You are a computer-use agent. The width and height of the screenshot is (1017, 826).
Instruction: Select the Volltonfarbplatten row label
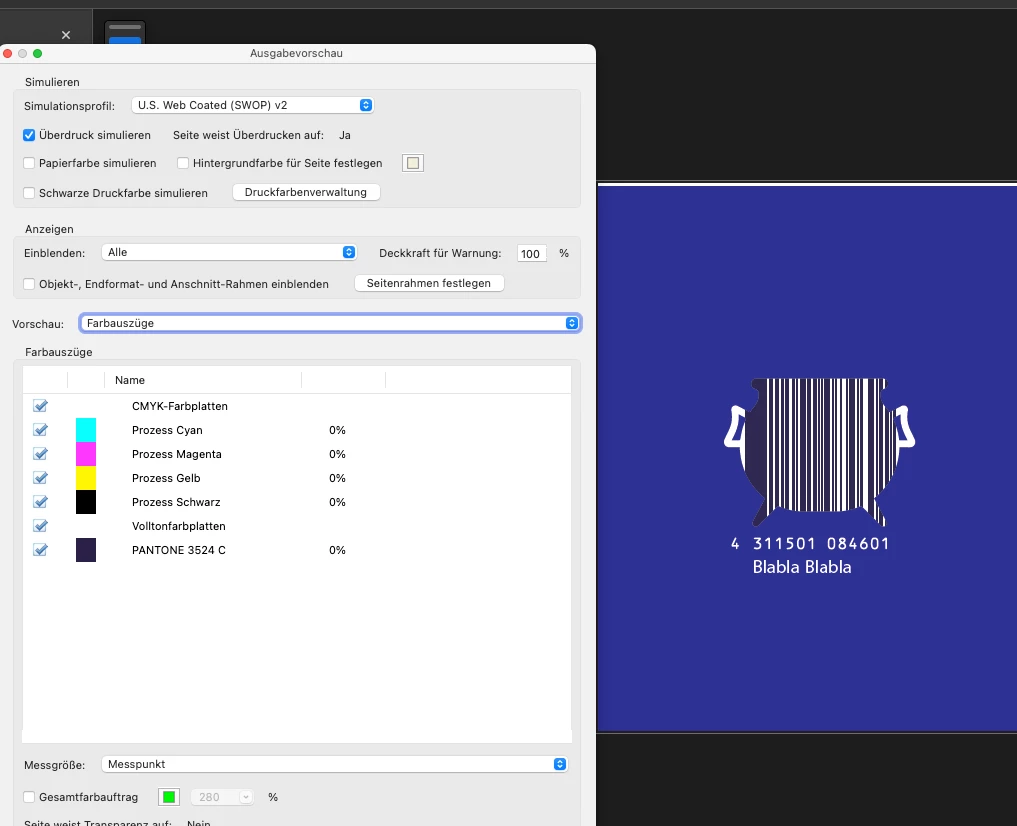178,526
